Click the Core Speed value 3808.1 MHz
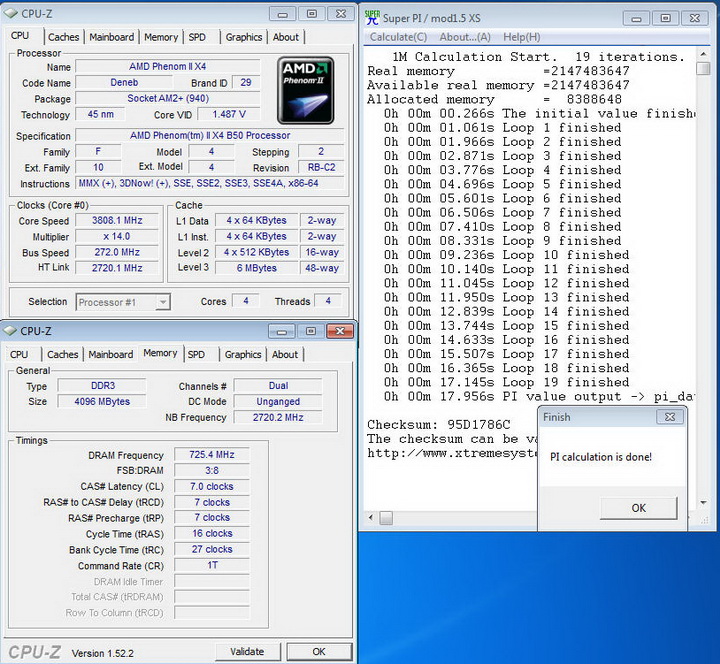 [x=117, y=220]
